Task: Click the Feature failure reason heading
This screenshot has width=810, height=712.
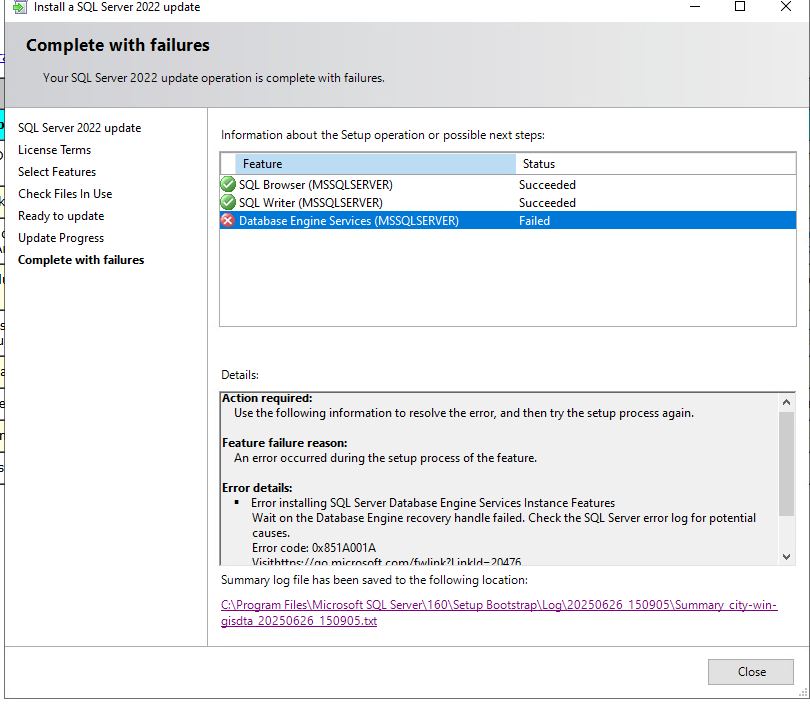Action: point(285,443)
